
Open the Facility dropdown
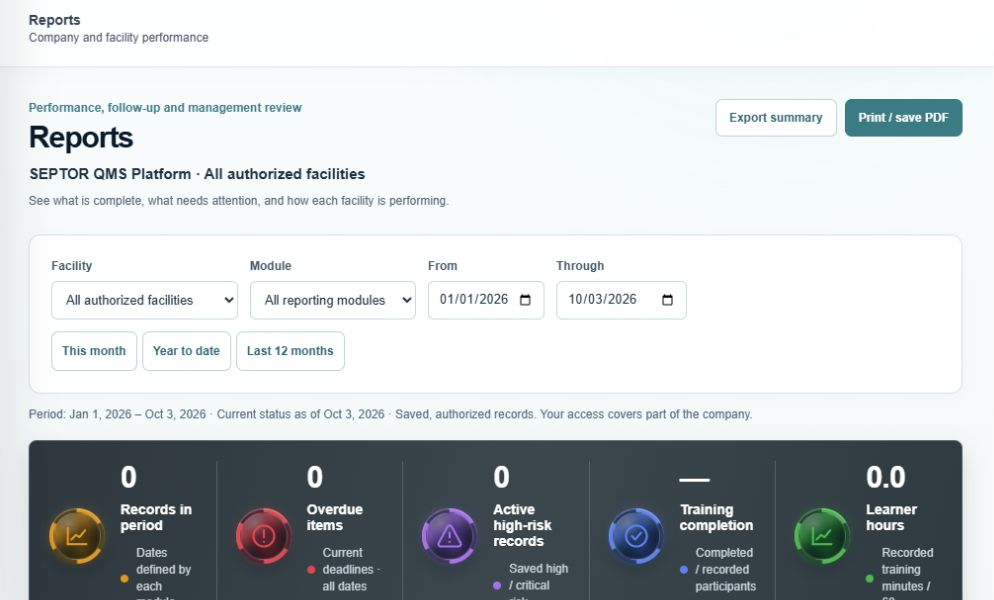click(145, 300)
